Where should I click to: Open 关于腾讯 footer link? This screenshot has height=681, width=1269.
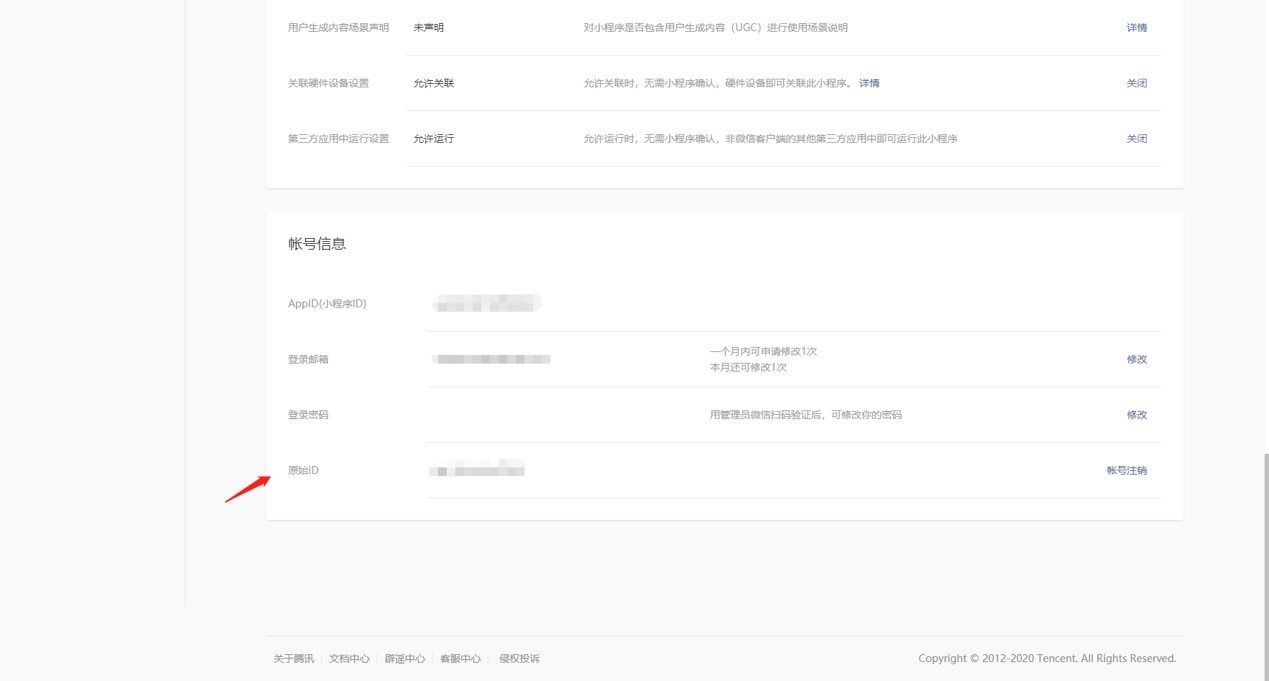pos(294,659)
